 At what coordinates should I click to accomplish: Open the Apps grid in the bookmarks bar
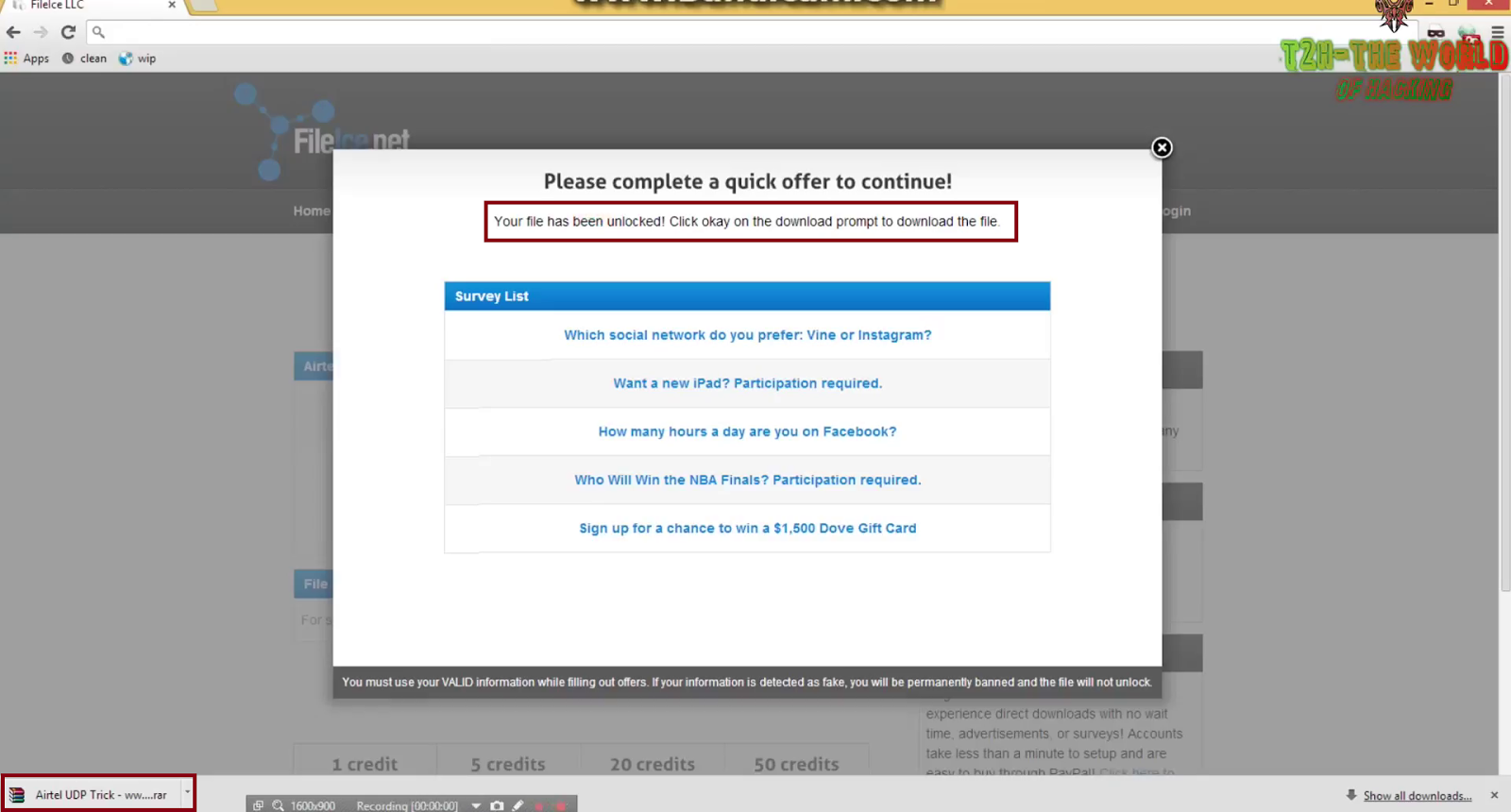(x=26, y=59)
